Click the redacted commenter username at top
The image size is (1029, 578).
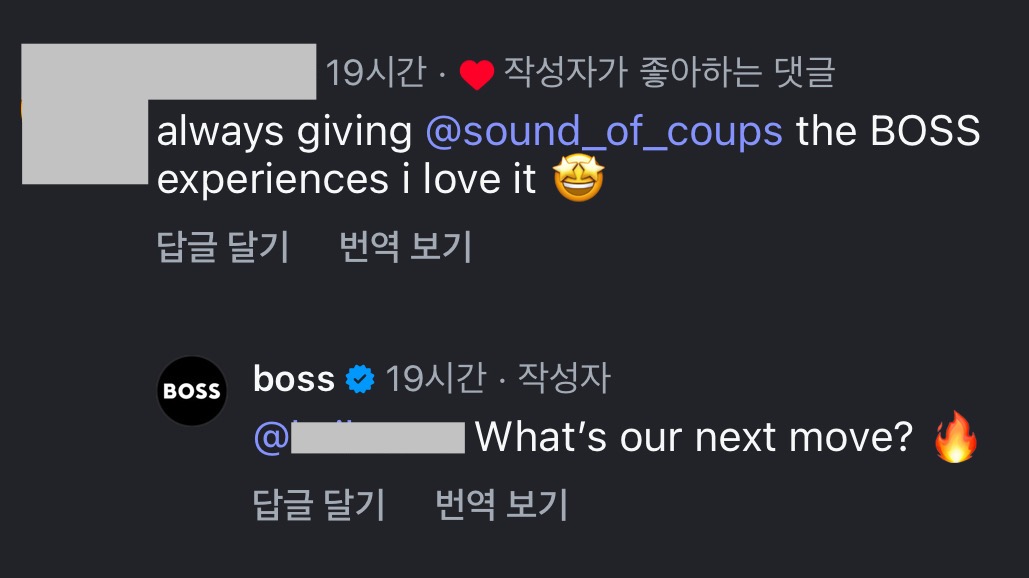(x=168, y=72)
